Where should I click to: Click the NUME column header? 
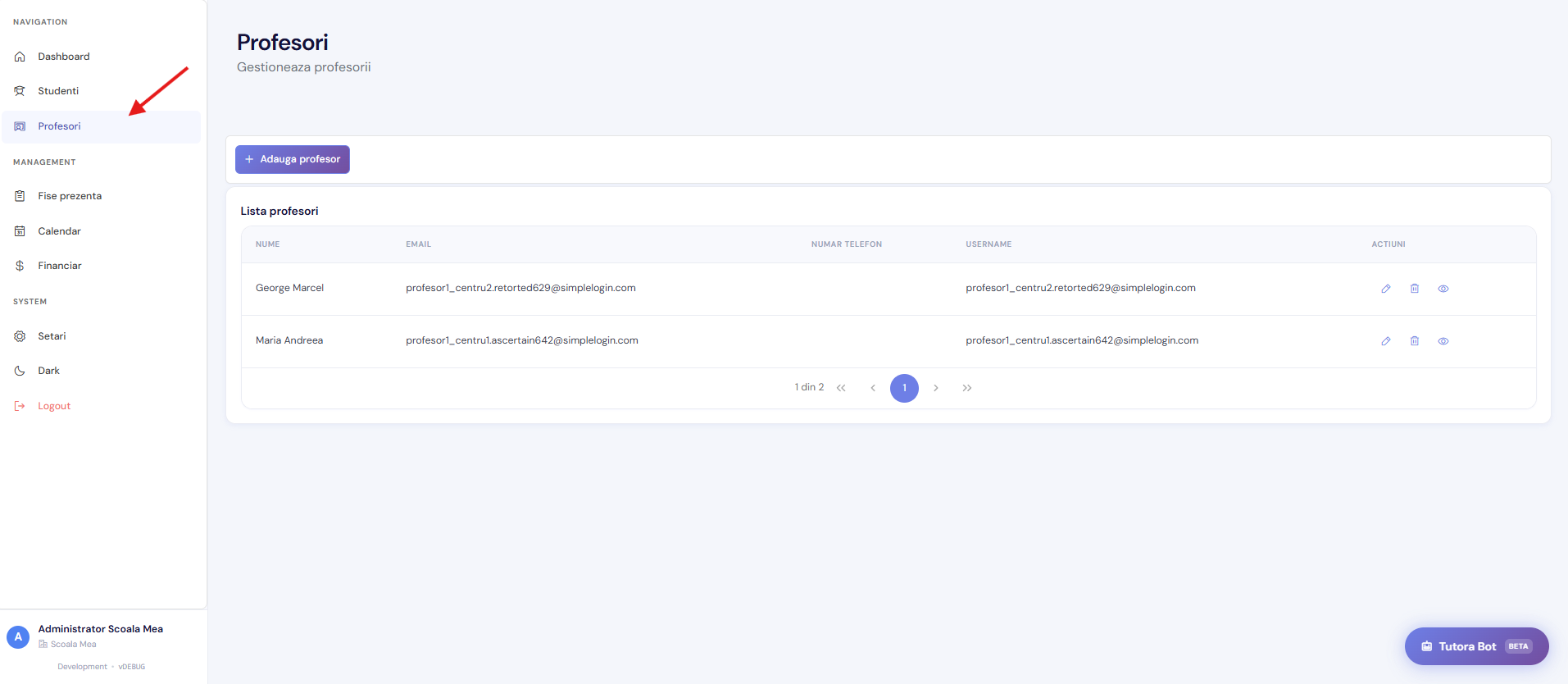click(x=268, y=244)
